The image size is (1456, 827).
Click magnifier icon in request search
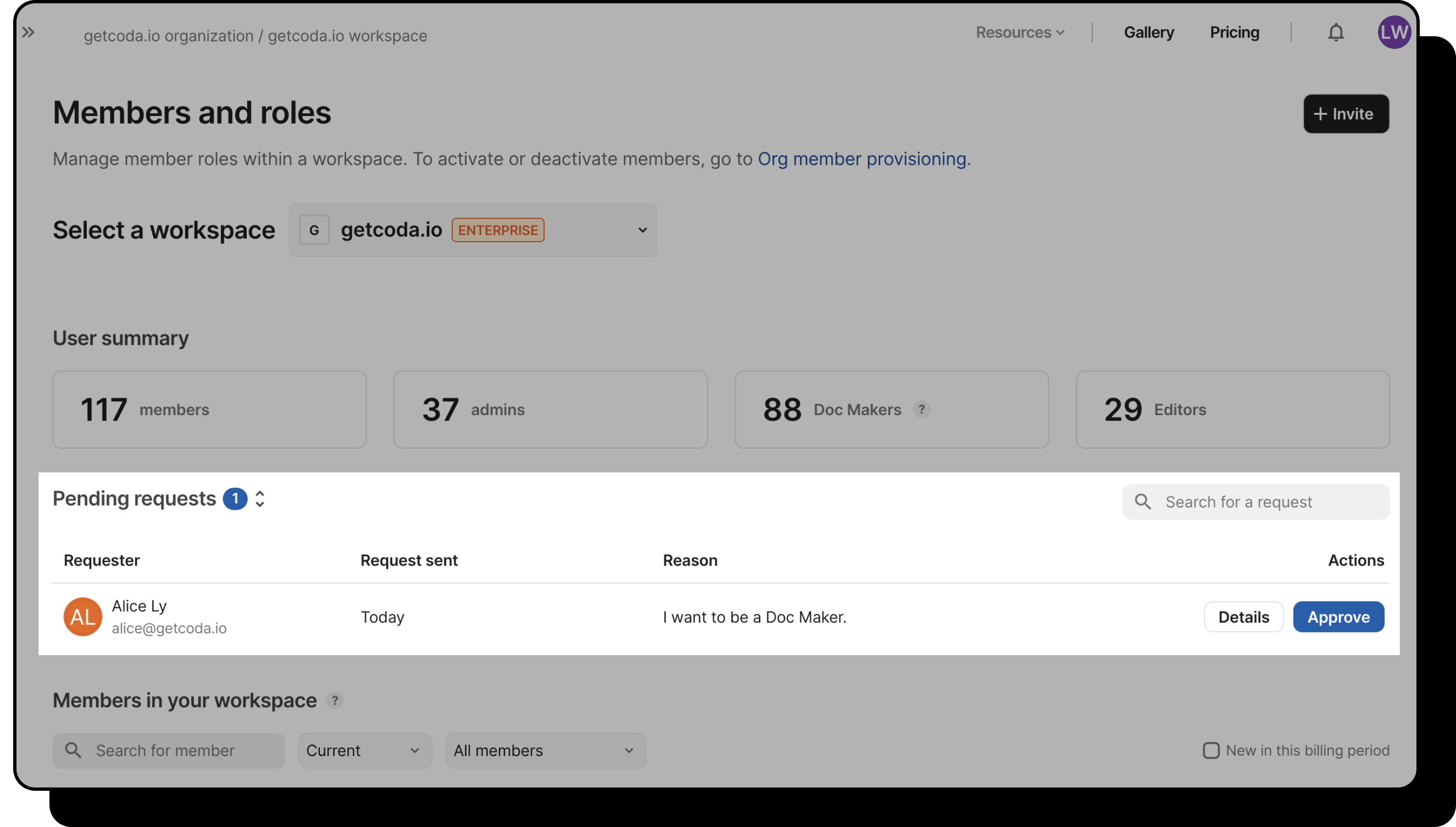coord(1143,501)
